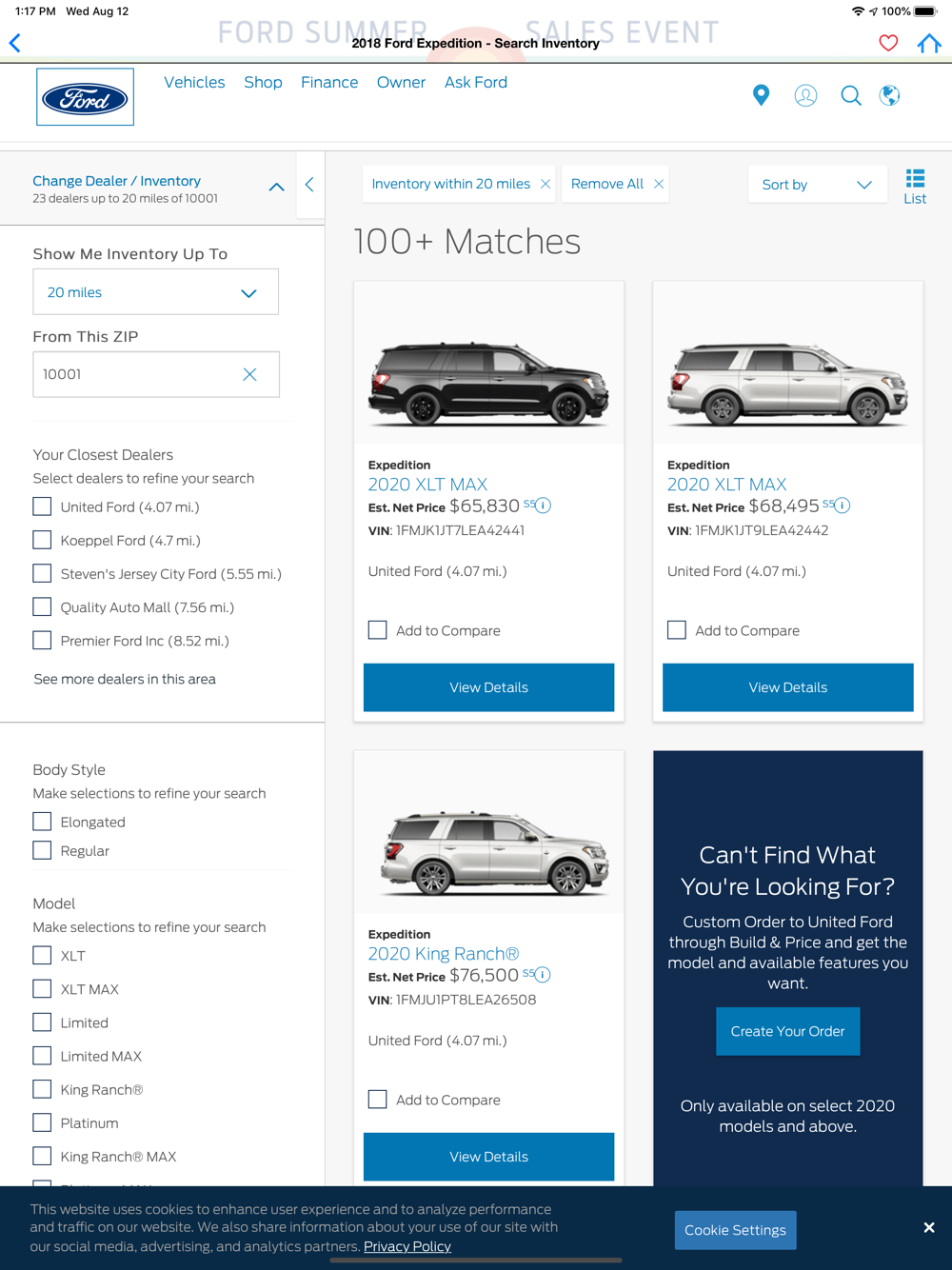Open the Privacy Policy link
This screenshot has height=1270, width=952.
407,1246
